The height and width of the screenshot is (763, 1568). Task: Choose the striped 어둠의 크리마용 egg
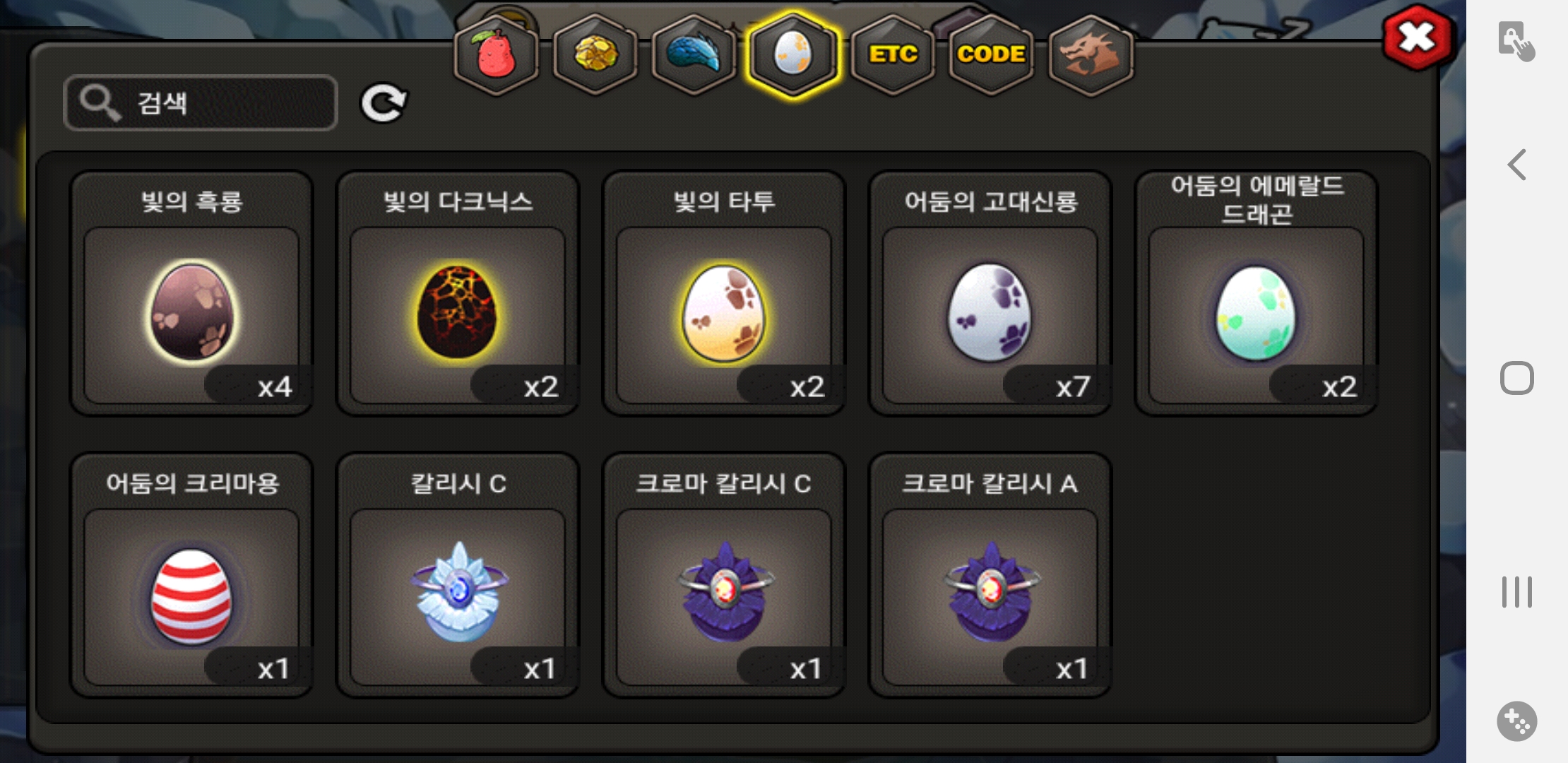coord(191,576)
